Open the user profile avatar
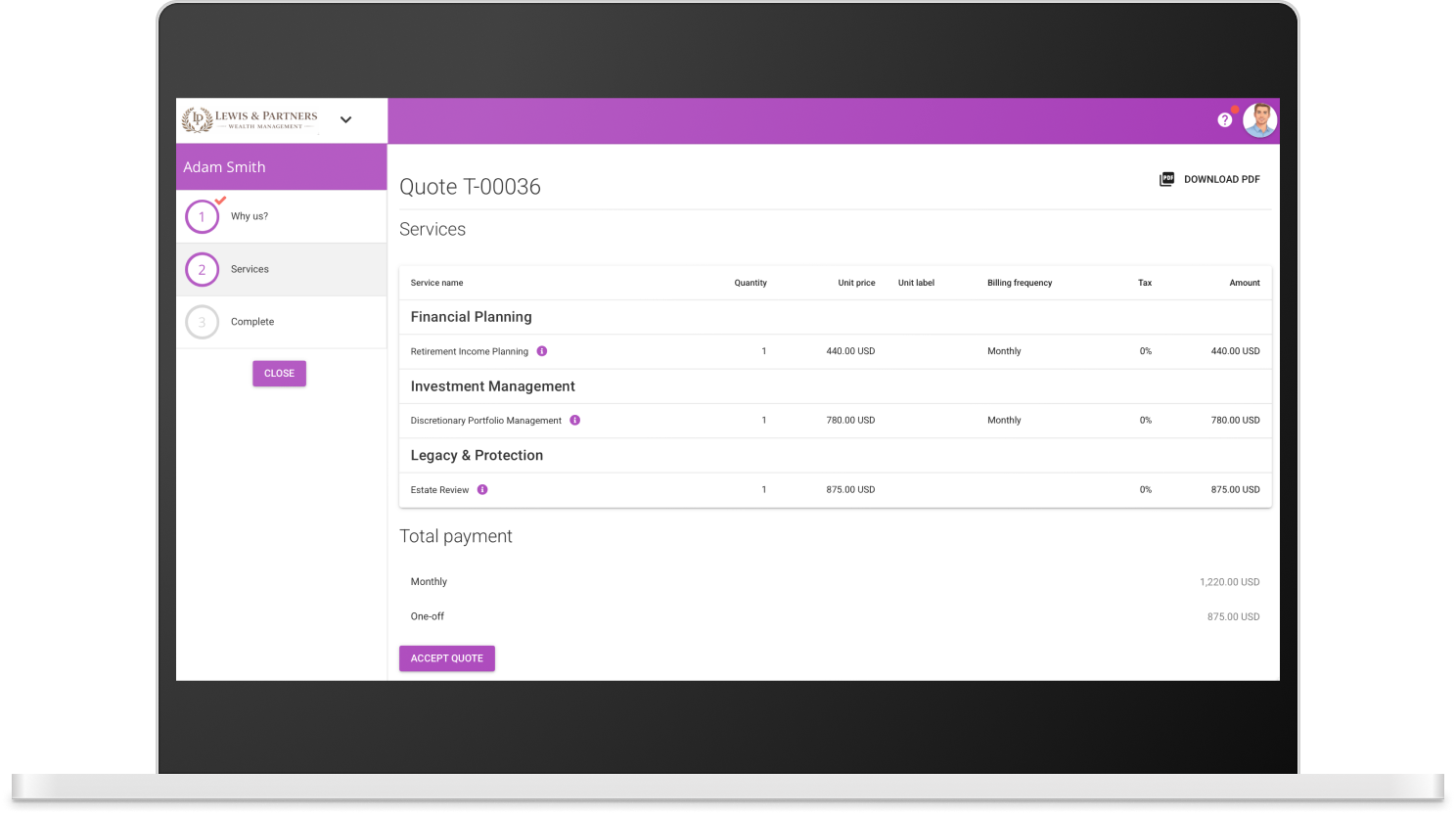The image size is (1456, 813). [1259, 120]
